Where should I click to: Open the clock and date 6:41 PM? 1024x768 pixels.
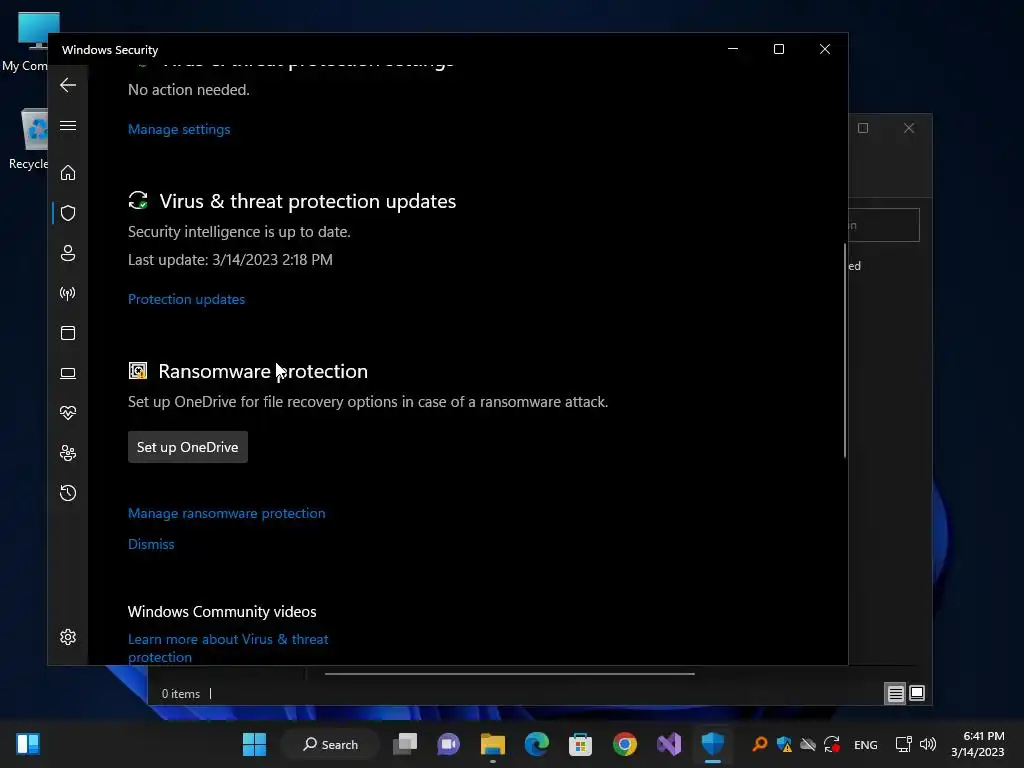click(x=978, y=744)
